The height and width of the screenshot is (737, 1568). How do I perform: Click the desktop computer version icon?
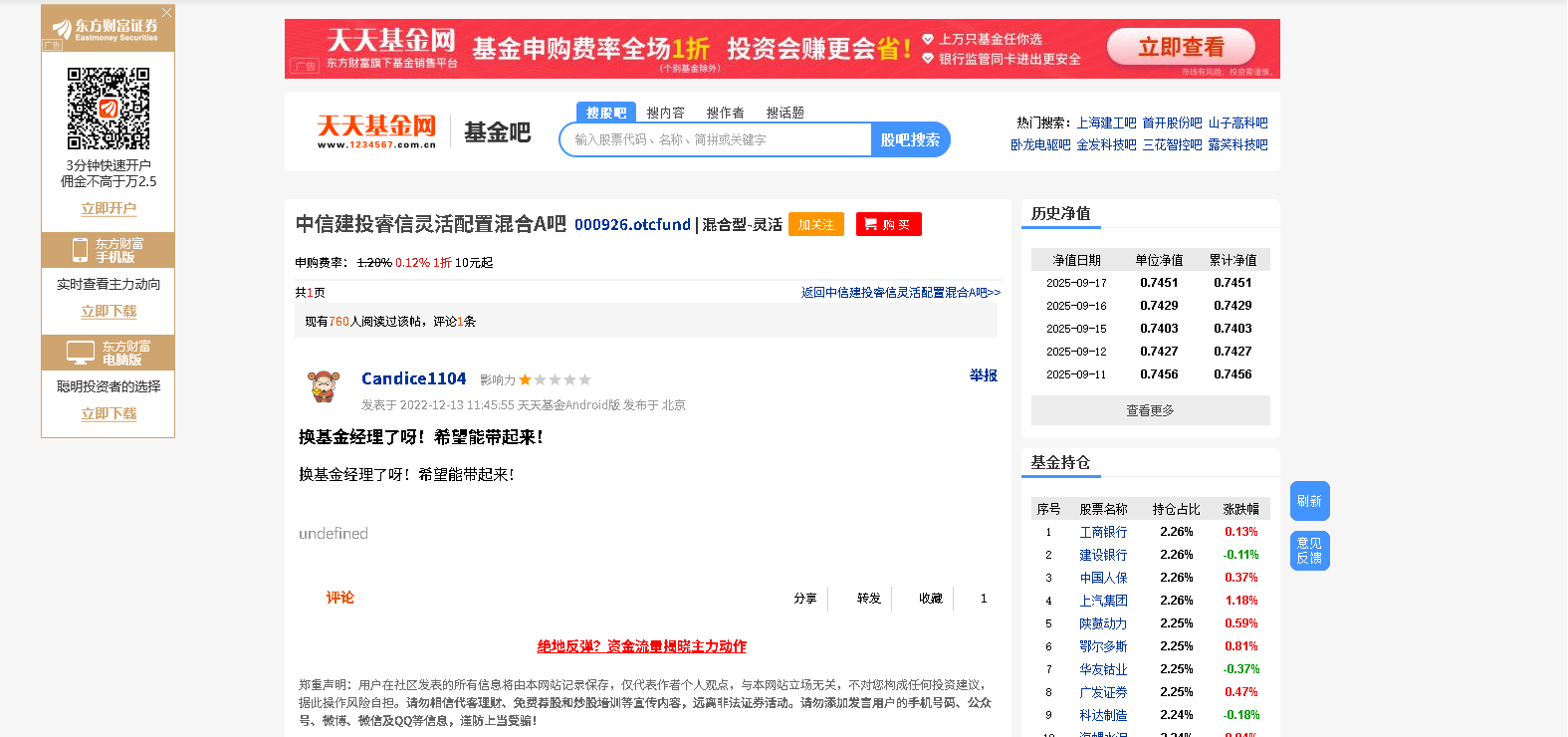80,352
